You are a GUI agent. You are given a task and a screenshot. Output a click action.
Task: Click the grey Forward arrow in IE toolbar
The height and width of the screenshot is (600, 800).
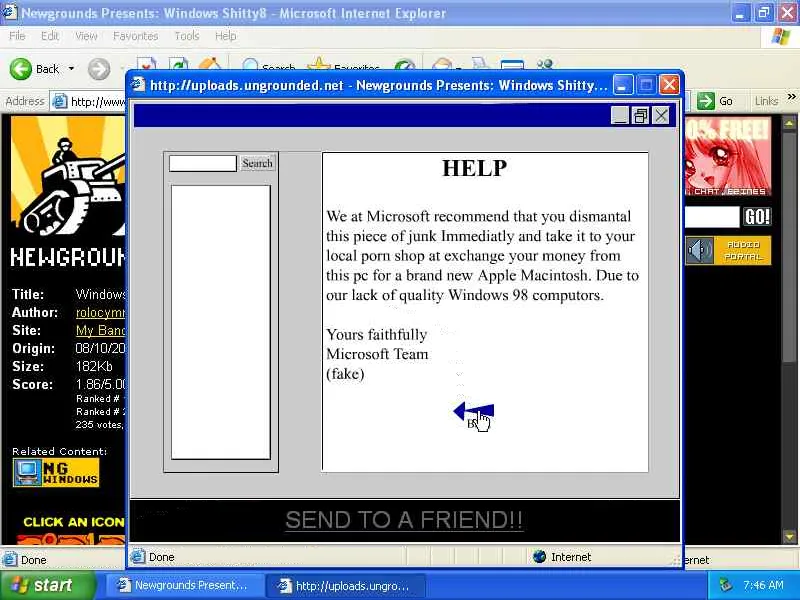coord(99,69)
